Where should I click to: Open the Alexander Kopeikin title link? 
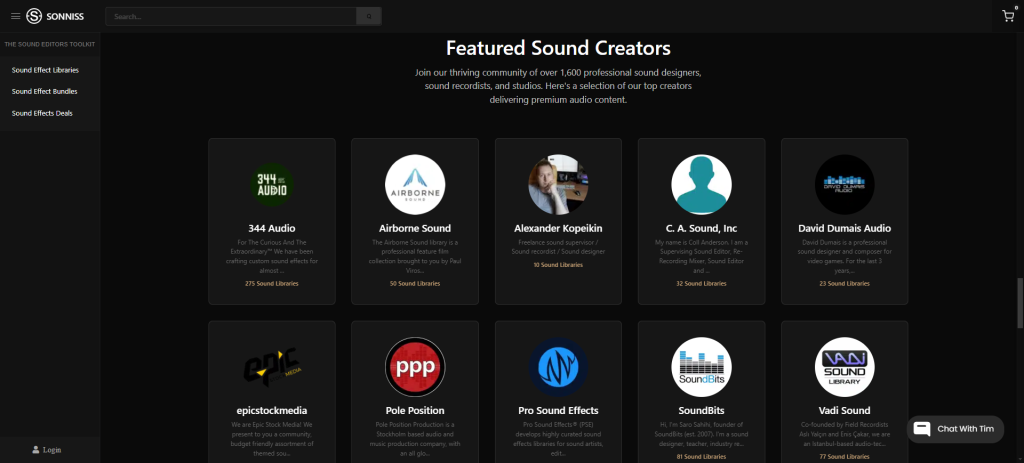tap(558, 229)
